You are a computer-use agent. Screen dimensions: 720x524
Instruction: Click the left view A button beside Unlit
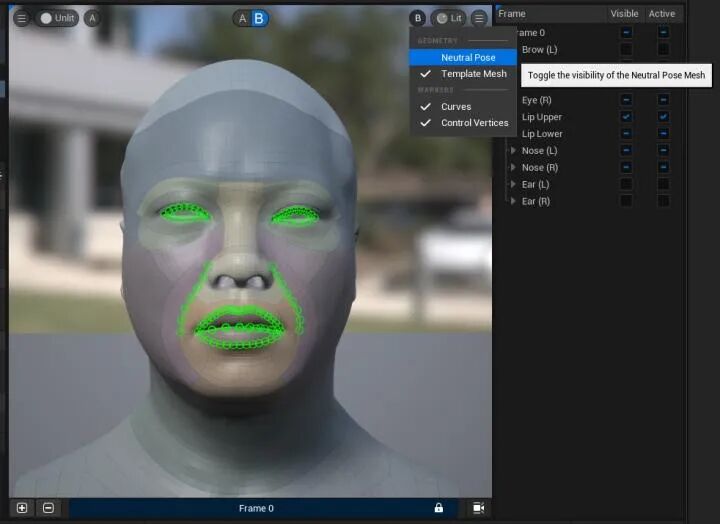[x=92, y=18]
